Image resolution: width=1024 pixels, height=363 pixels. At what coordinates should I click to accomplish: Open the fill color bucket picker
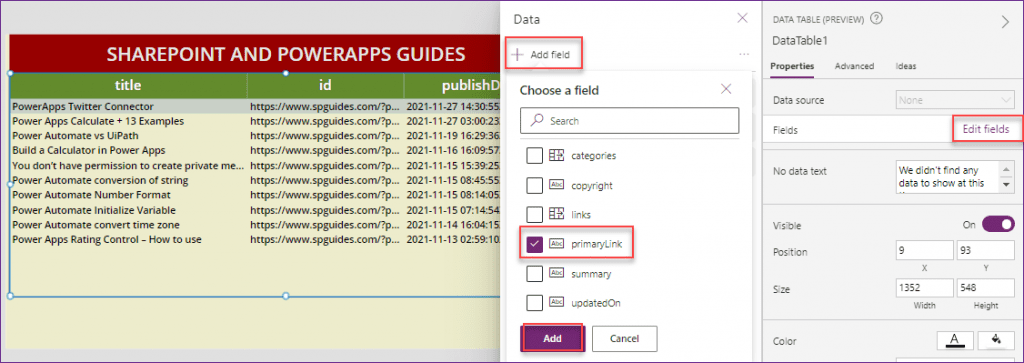click(x=996, y=340)
